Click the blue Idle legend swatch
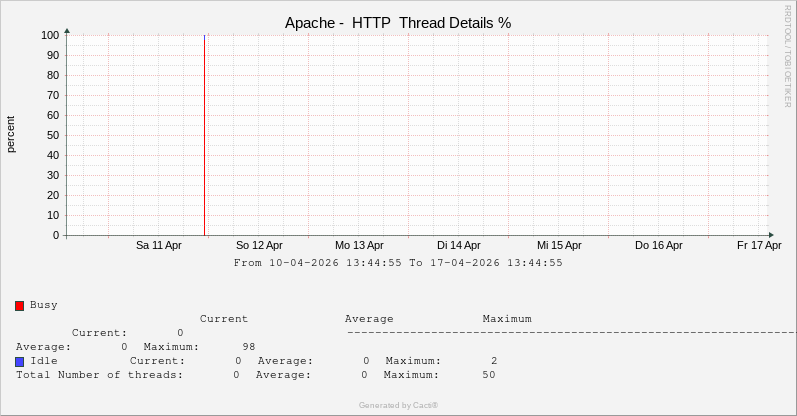This screenshot has width=797, height=416. coord(20,361)
